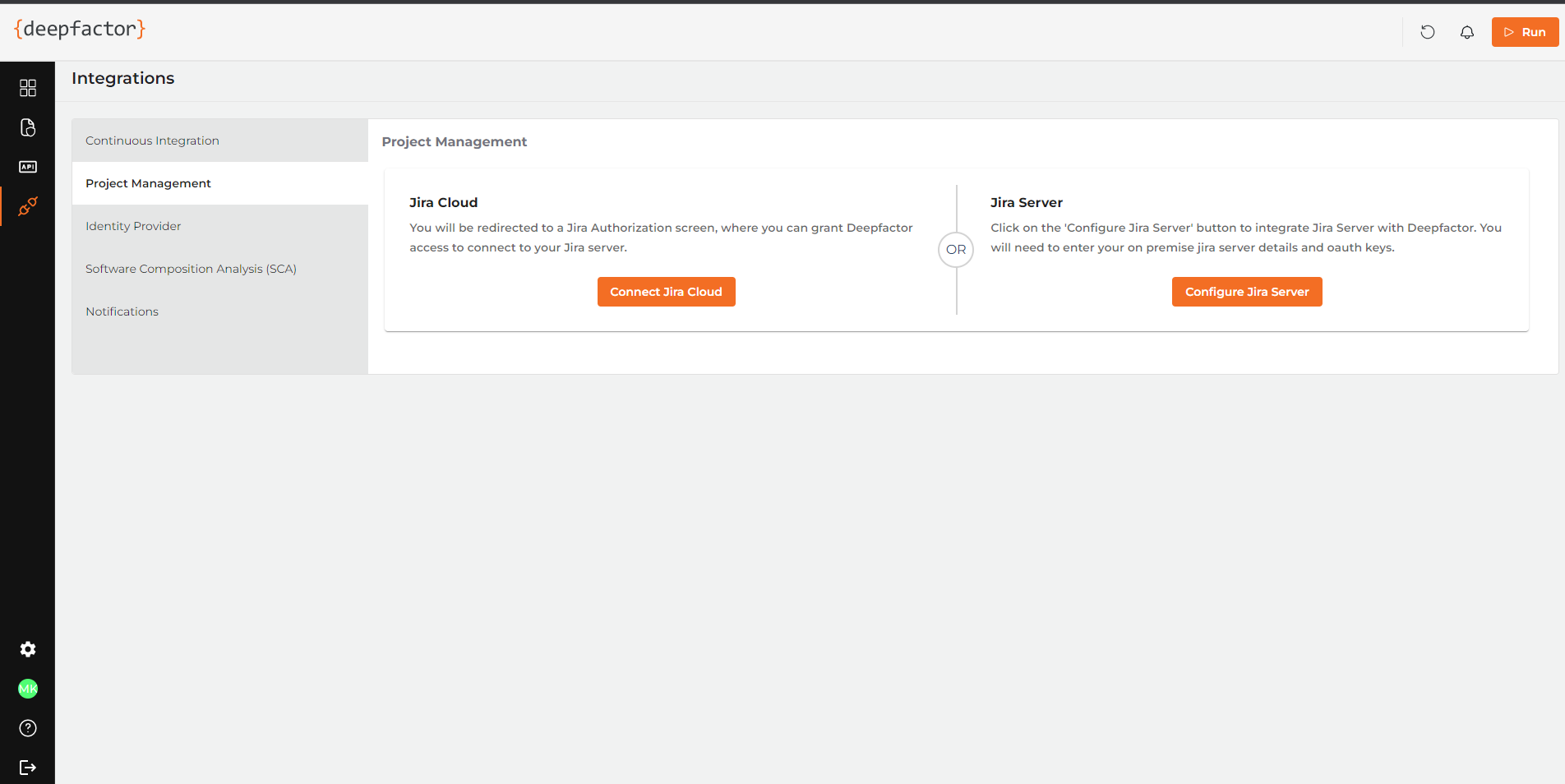This screenshot has width=1565, height=784.
Task: Go to the Notifications tab
Action: pos(220,311)
